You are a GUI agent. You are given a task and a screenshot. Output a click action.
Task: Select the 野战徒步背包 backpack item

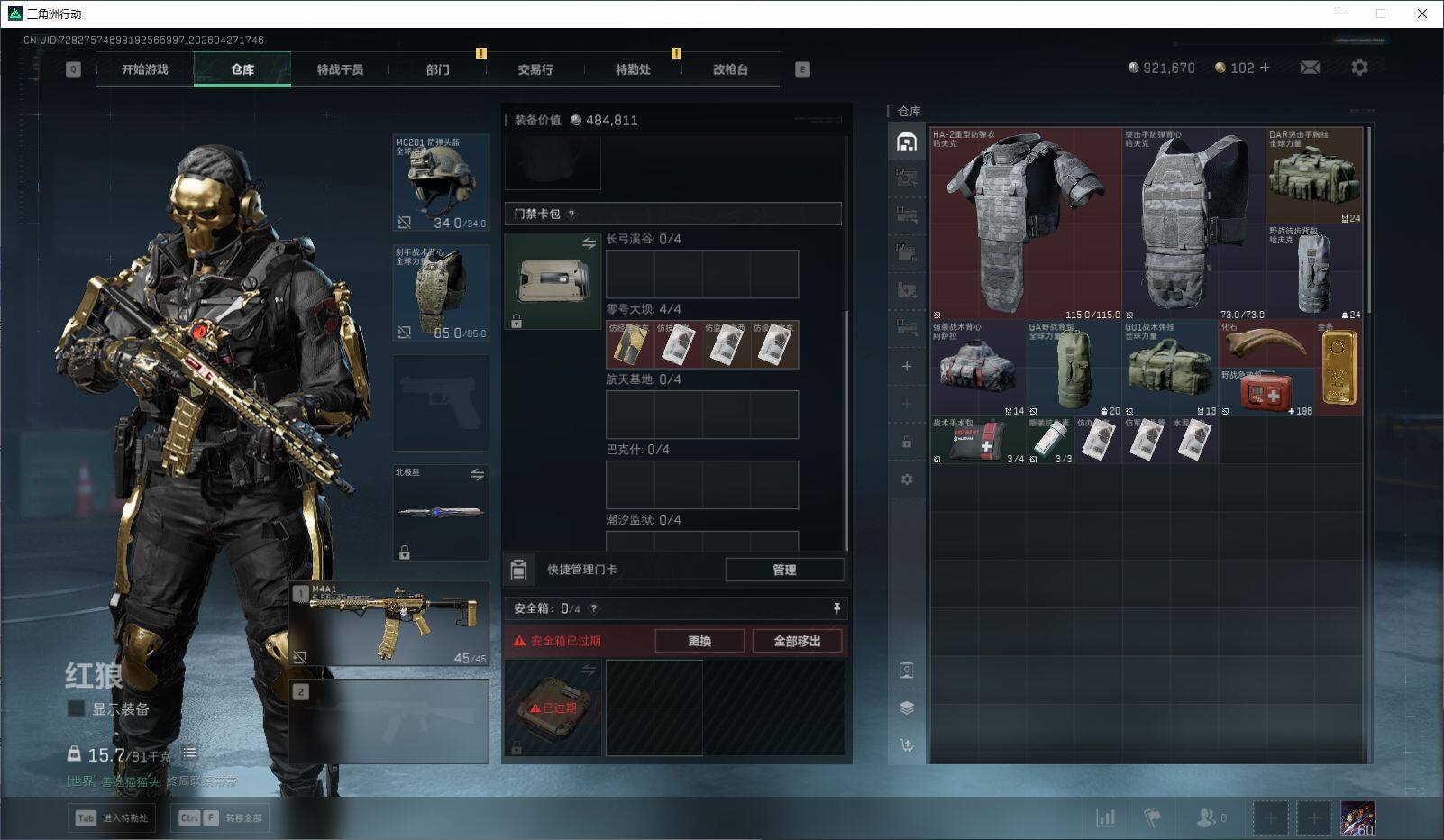click(1314, 272)
